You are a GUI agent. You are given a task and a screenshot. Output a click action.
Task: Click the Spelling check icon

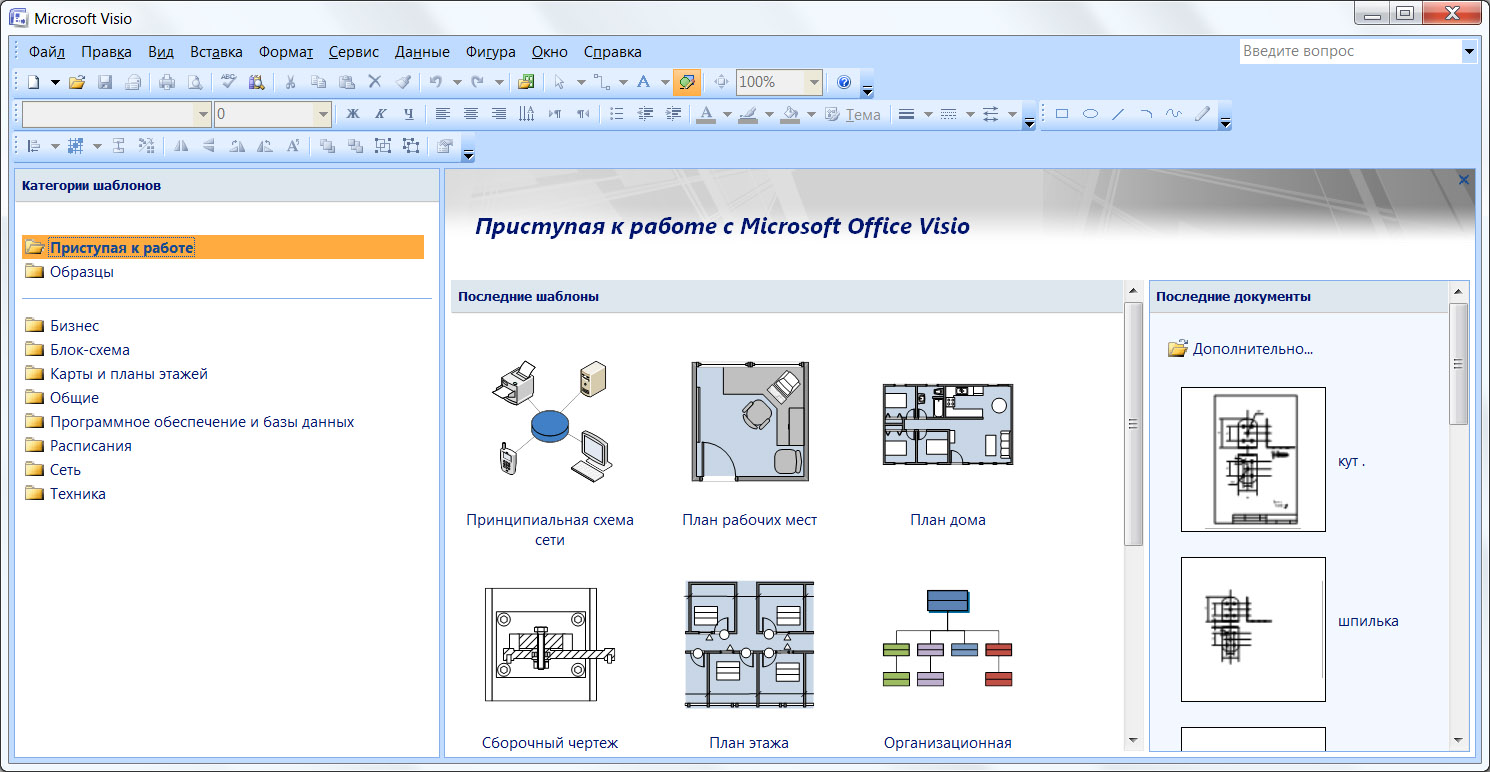click(229, 82)
